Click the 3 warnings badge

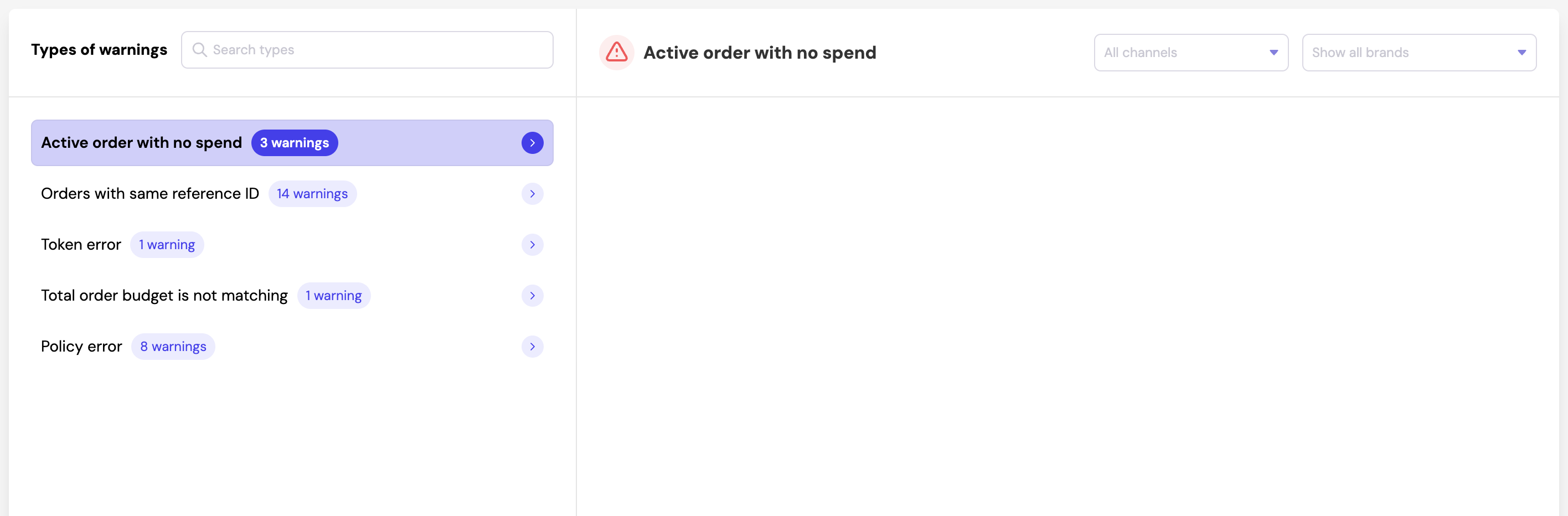tap(294, 142)
